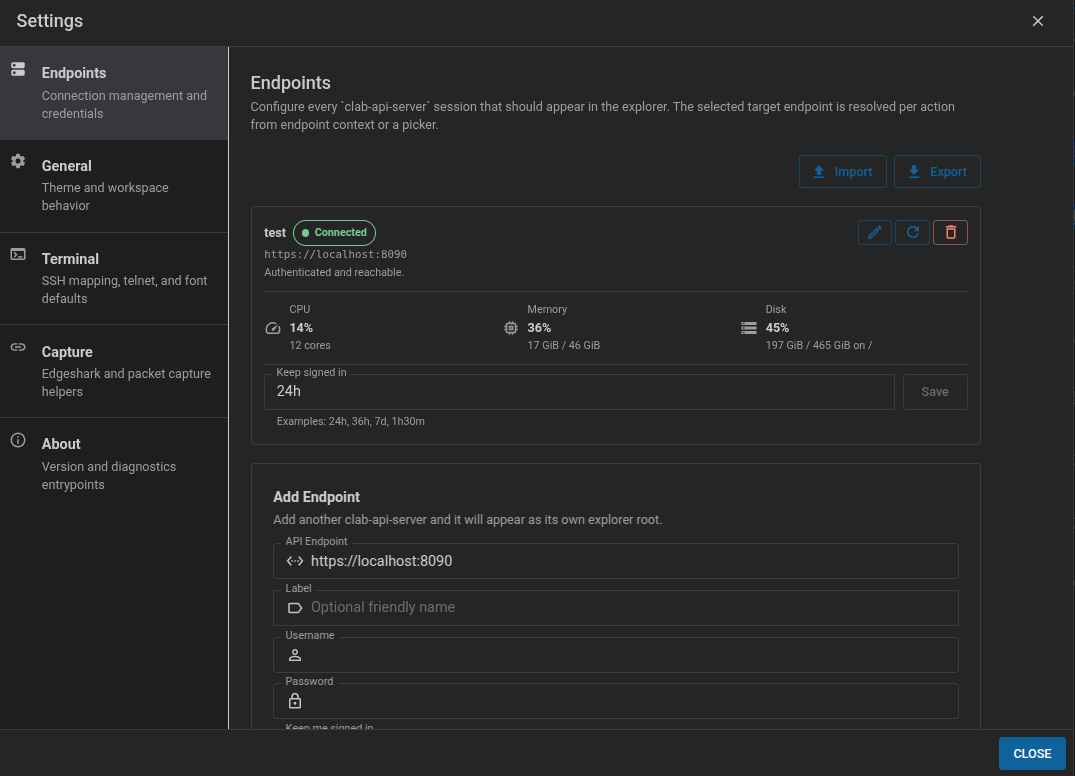Switch to the Capture settings section
The image size is (1075, 776).
coord(114,371)
